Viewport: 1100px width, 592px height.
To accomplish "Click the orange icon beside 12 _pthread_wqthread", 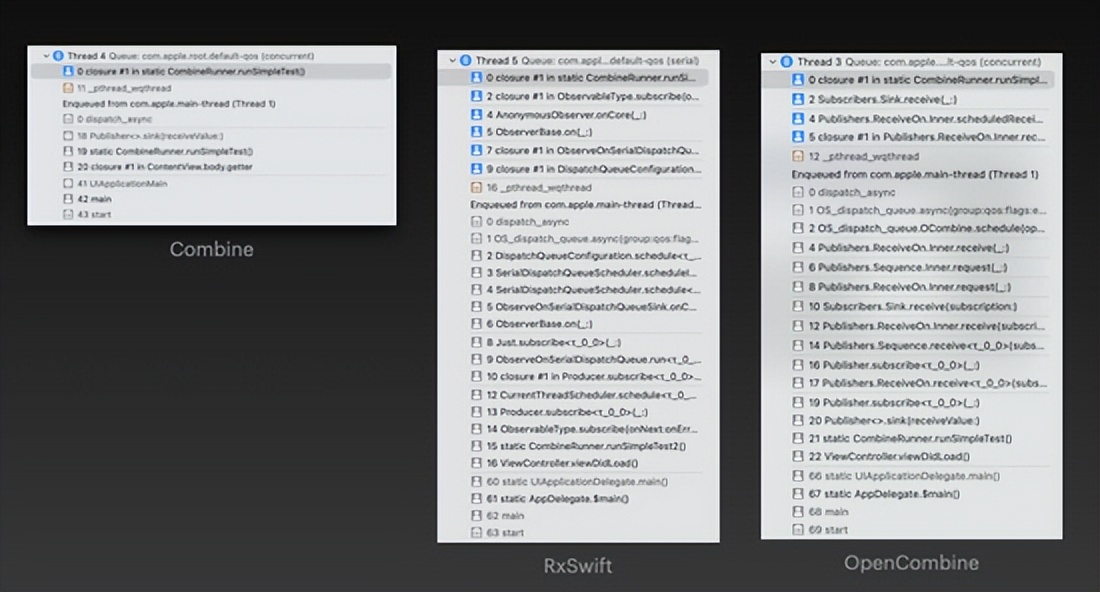I will [x=798, y=156].
